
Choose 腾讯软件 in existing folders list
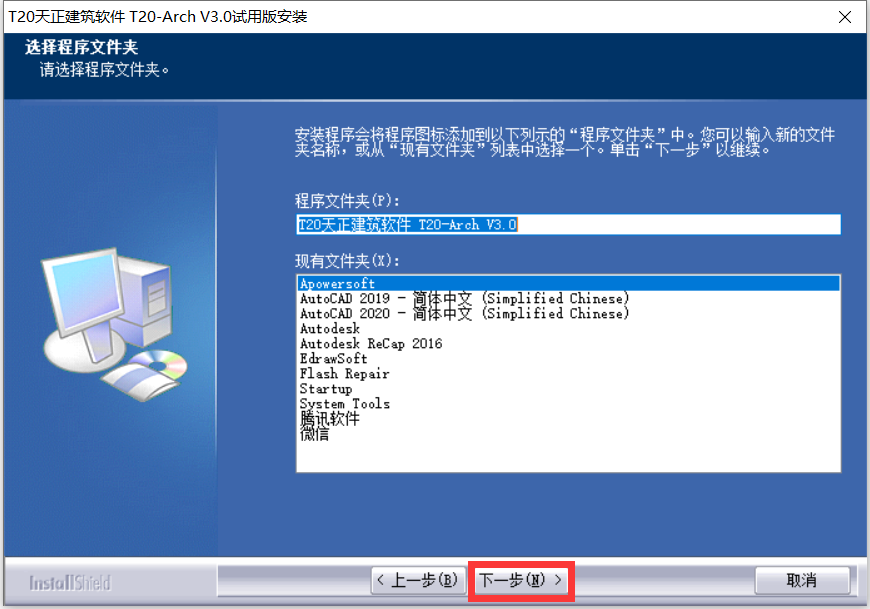tap(568, 418)
